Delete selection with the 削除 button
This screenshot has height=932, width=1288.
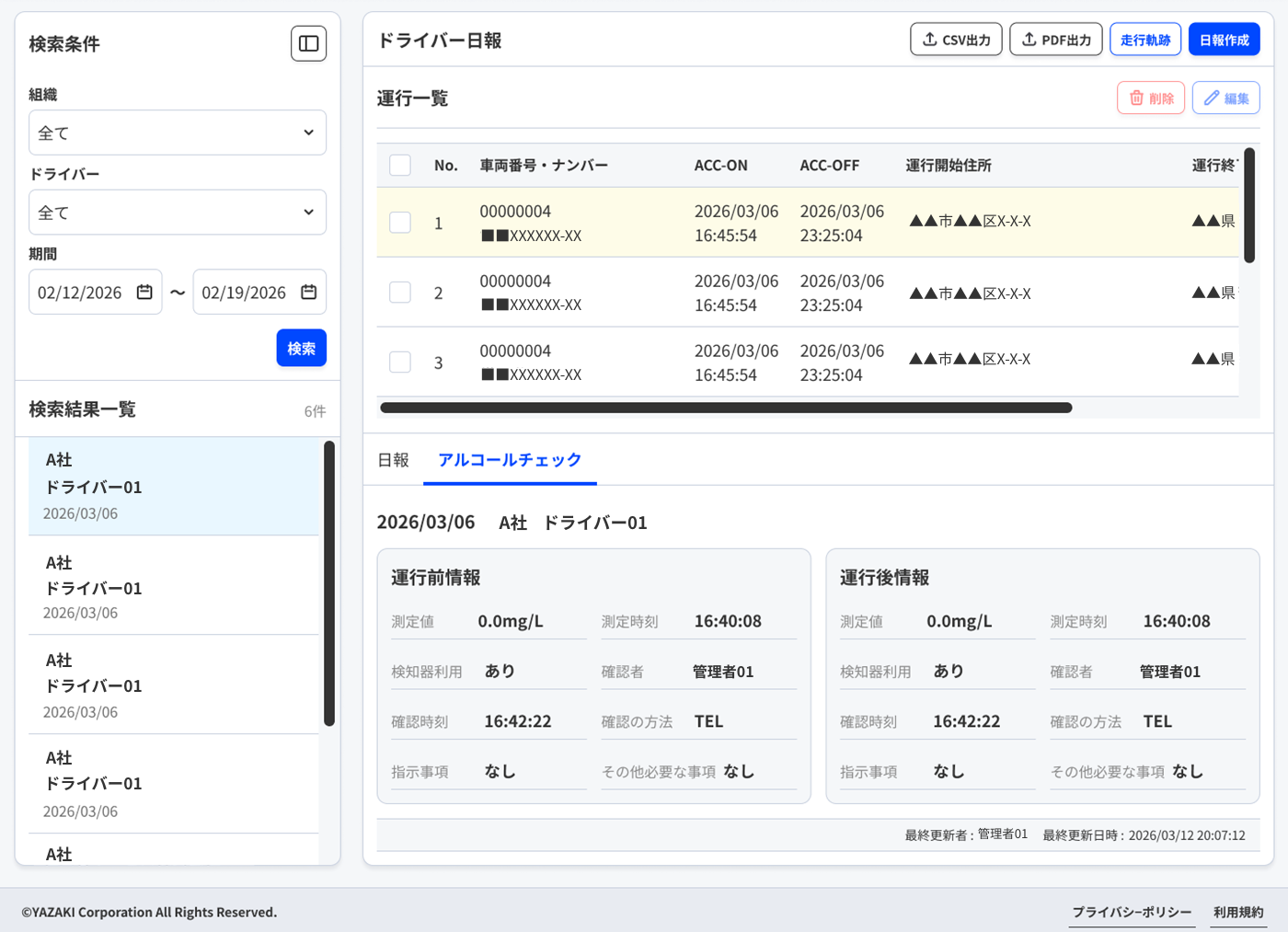[x=1151, y=98]
